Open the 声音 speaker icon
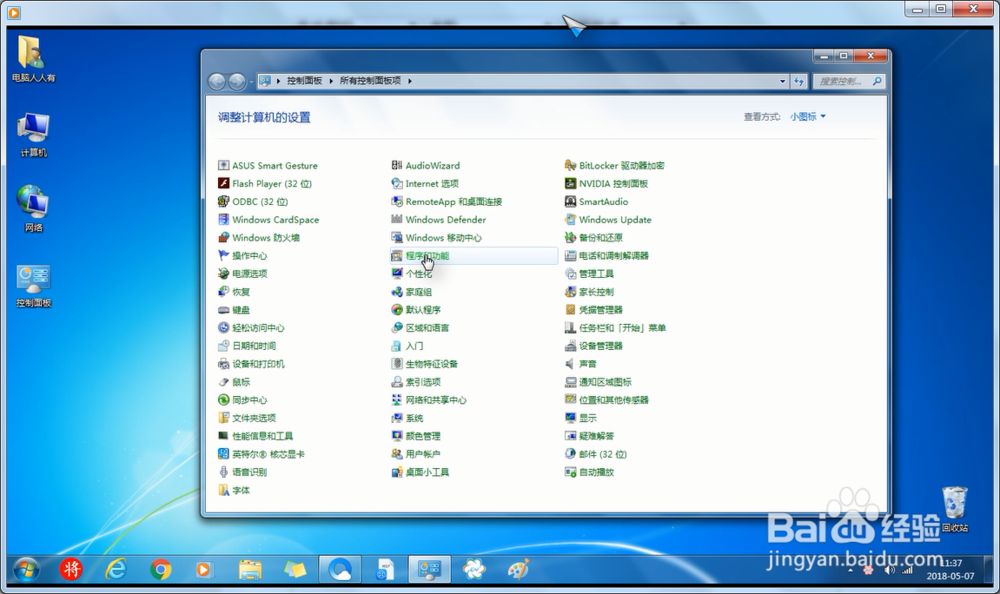 (570, 364)
